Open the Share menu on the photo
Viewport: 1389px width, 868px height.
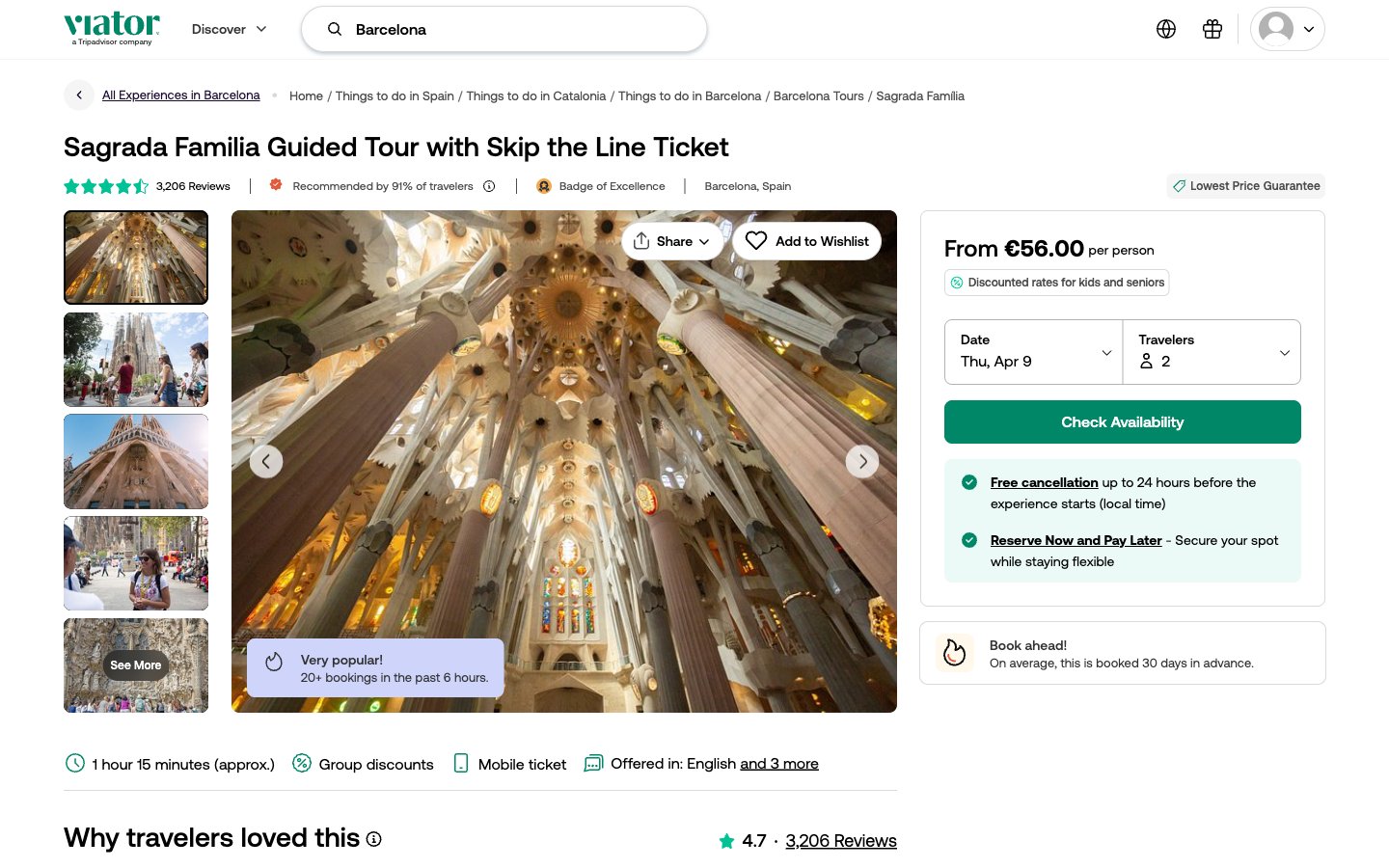pos(672,241)
